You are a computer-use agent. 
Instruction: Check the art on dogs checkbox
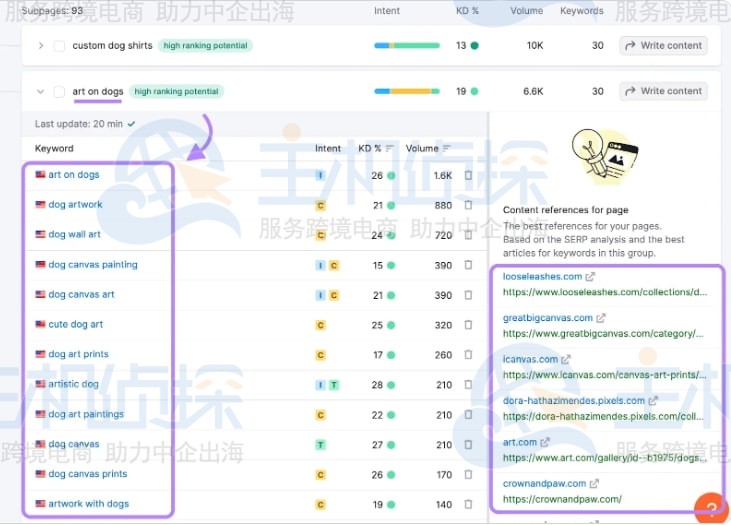coord(59,91)
